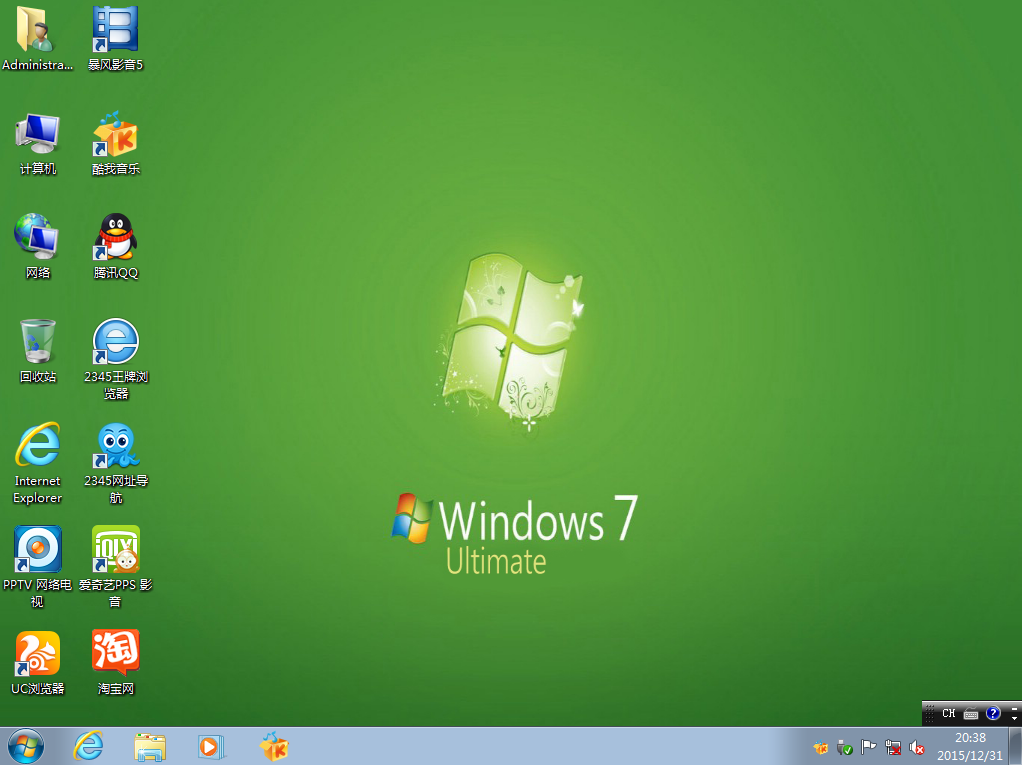Select the Internet Explorer desktop icon

click(x=37, y=463)
